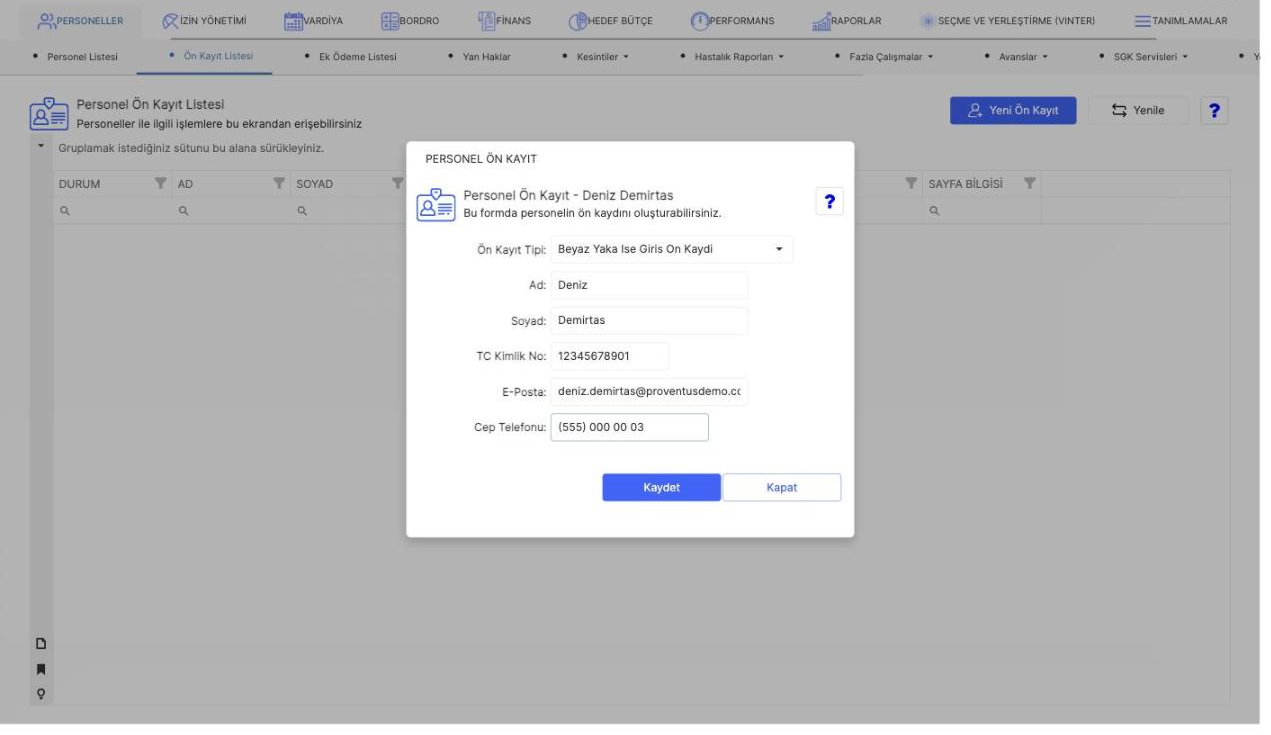
Task: Click the help icon next to Yenile
Action: pyautogui.click(x=1215, y=110)
